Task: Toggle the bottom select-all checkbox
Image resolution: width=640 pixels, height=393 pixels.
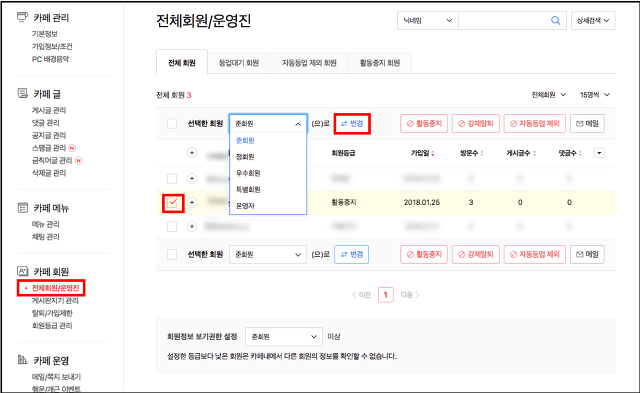Action: point(172,255)
